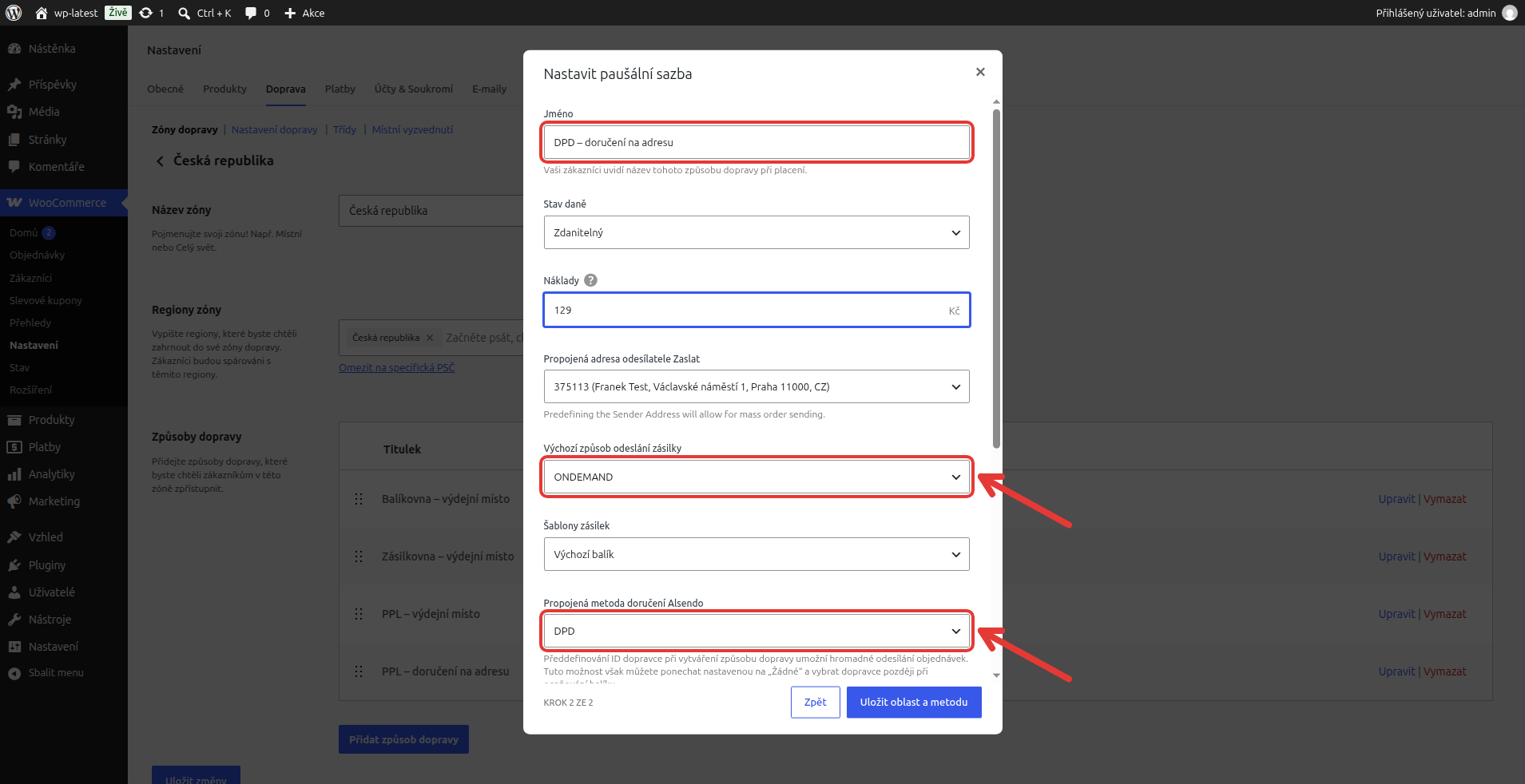Close the Nastavit paušální sazba dialog
This screenshot has height=784, width=1525.
(980, 72)
